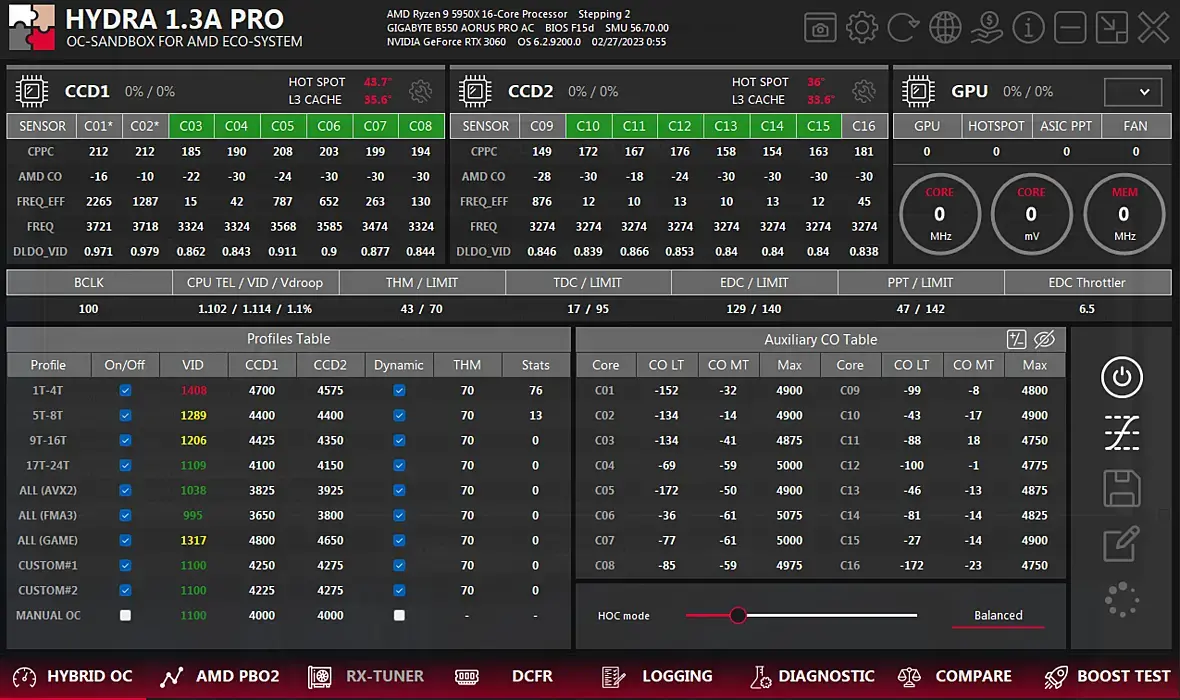This screenshot has width=1180, height=700.
Task: Click the GPU chip icon
Action: coord(918,91)
